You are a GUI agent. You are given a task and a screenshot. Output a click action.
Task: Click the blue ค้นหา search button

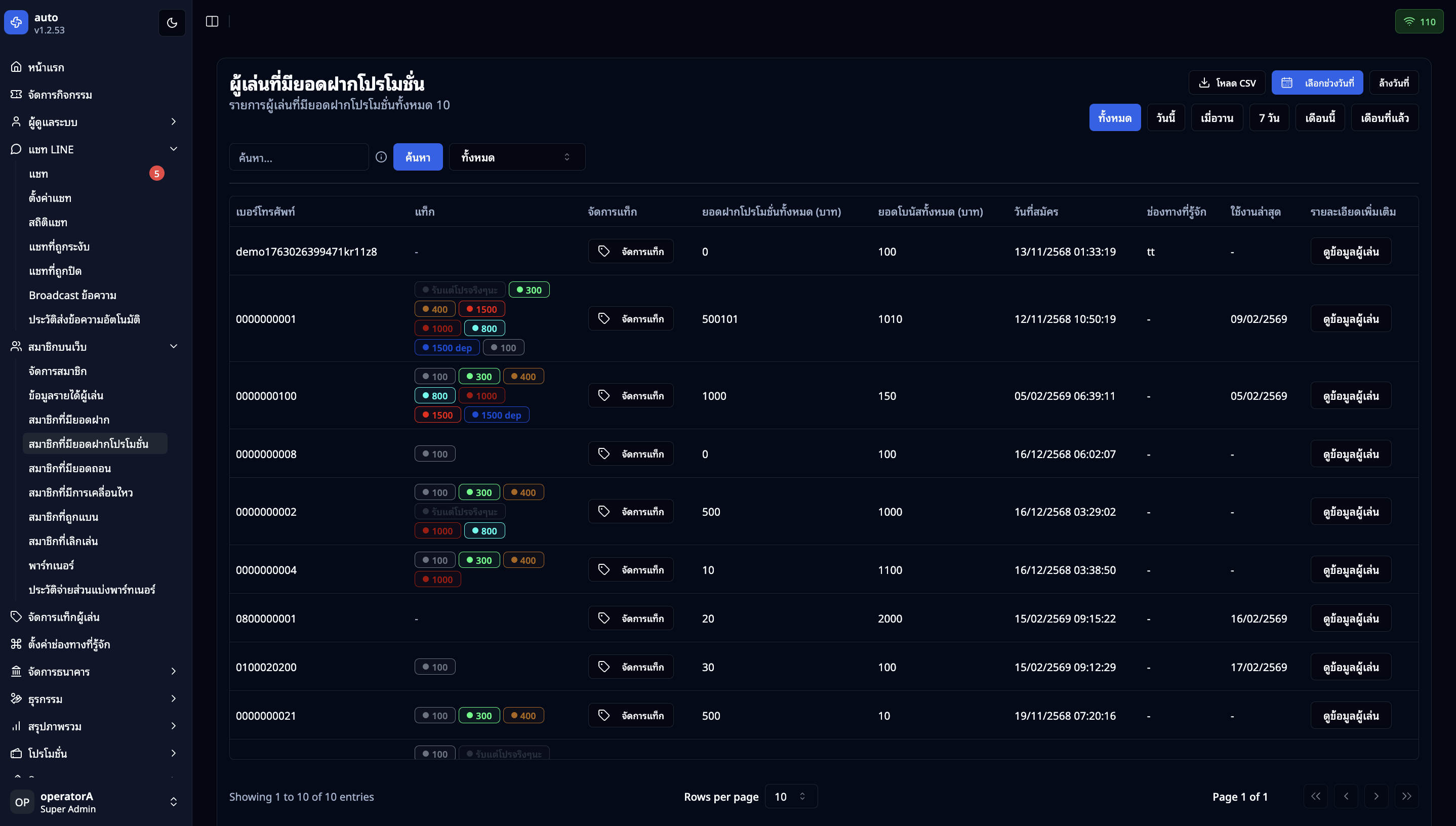tap(418, 157)
